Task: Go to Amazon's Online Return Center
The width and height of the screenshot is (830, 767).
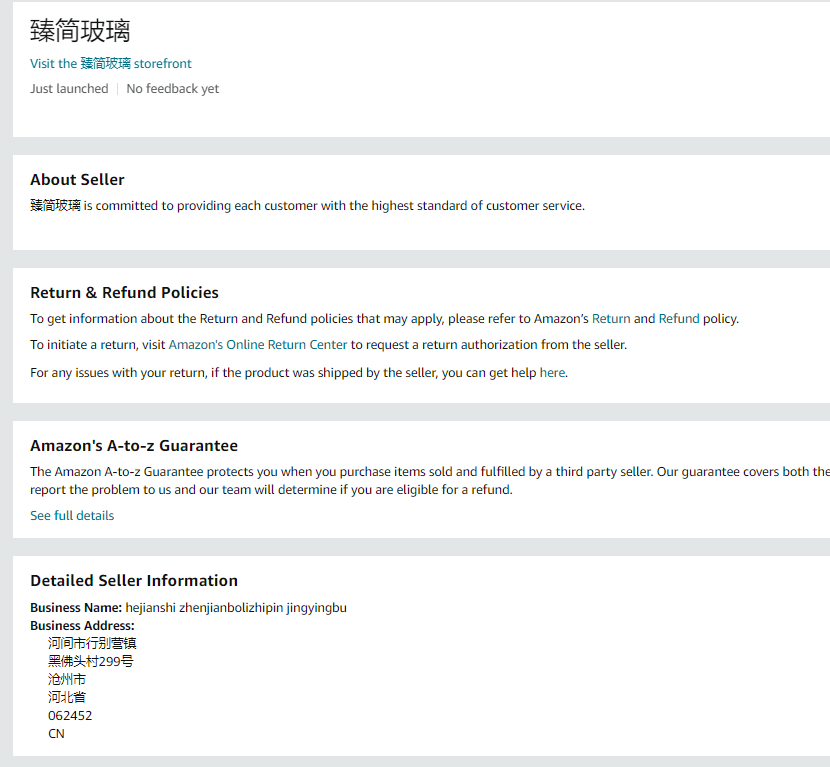Action: click(258, 345)
